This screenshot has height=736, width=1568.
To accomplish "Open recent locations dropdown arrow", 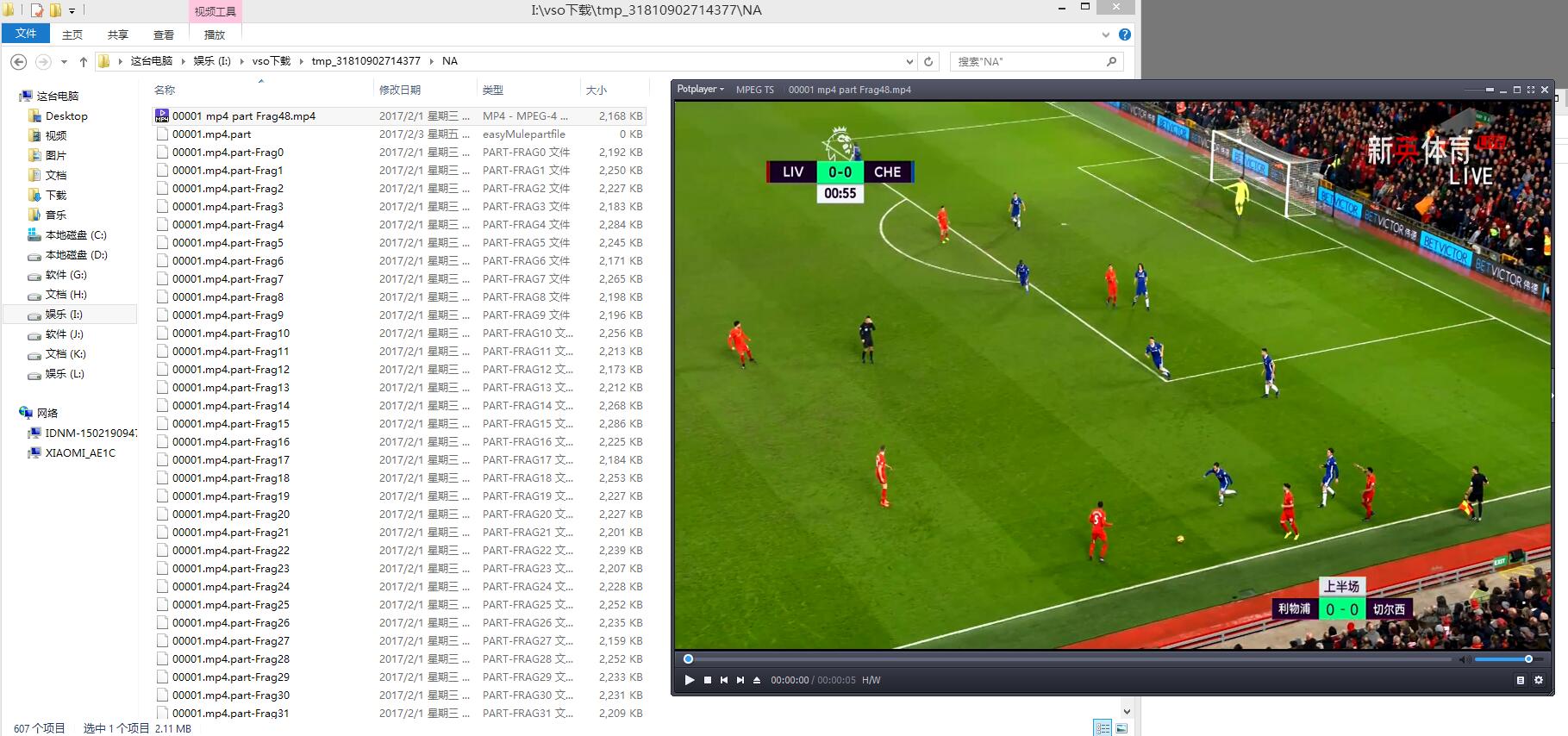I will point(64,62).
